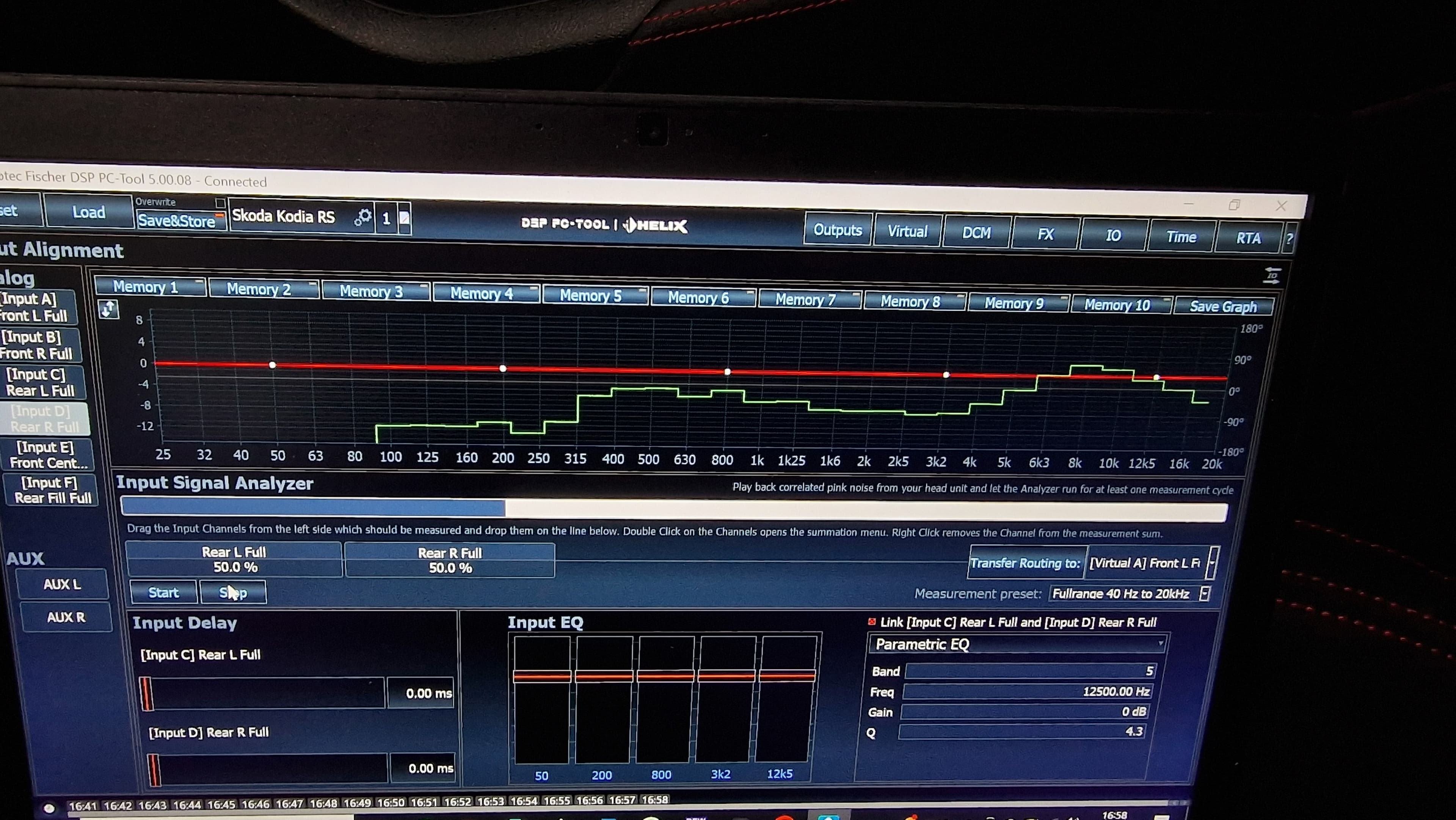The height and width of the screenshot is (820, 1456).
Task: Select Input D Rear R Full channel
Action: tap(44, 418)
